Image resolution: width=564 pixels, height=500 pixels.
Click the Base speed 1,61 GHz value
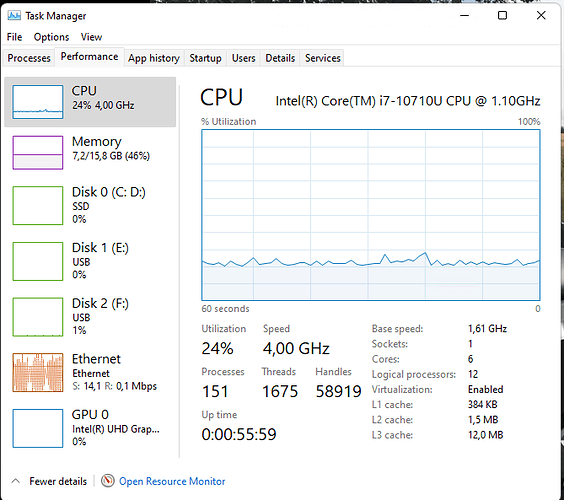(487, 328)
